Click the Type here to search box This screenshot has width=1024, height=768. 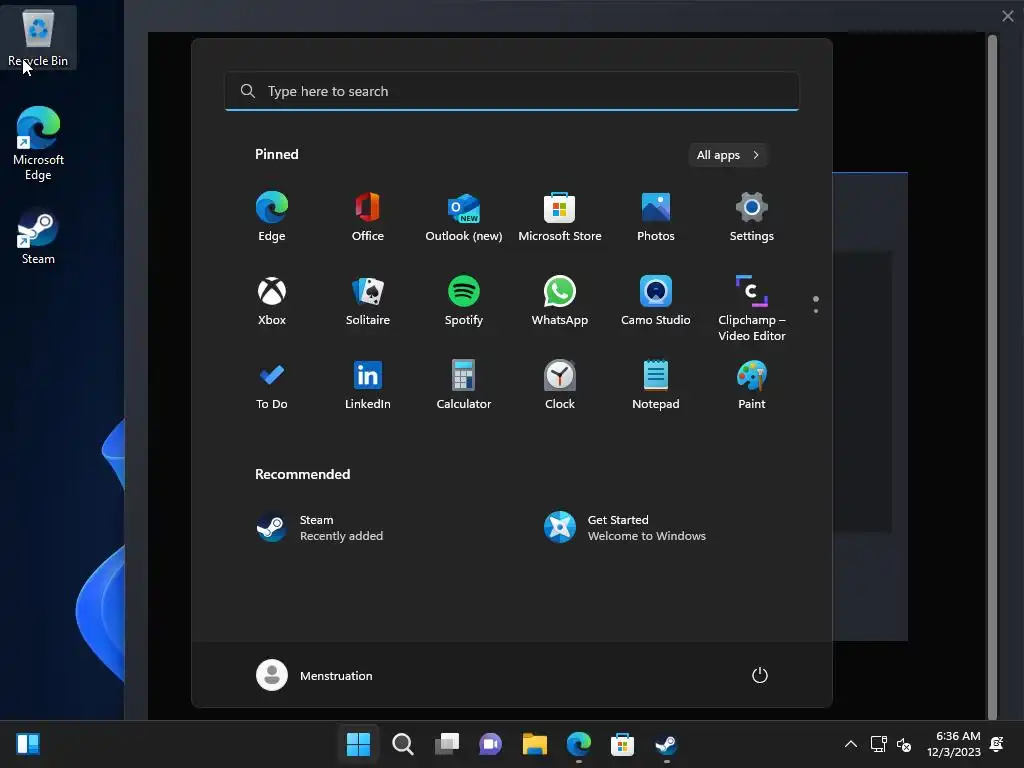(512, 91)
